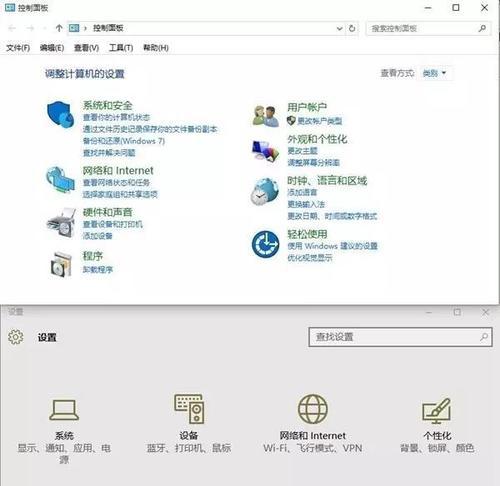Open the Clock, Language and Region icon
This screenshot has height=486, width=500.
pyautogui.click(x=265, y=191)
